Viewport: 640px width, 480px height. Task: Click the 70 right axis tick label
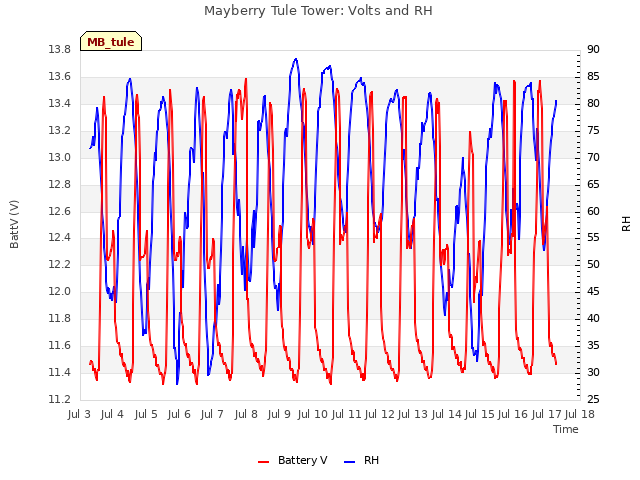pos(593,158)
